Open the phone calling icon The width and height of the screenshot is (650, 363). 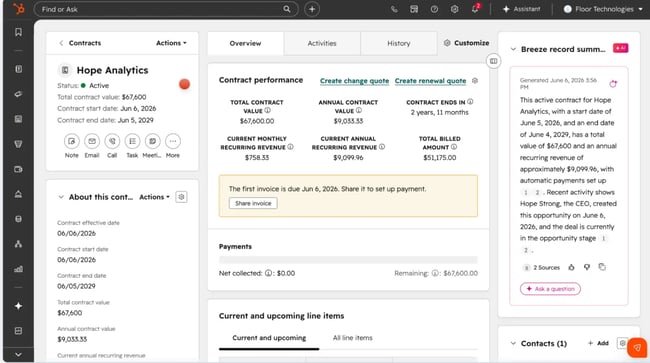[394, 9]
